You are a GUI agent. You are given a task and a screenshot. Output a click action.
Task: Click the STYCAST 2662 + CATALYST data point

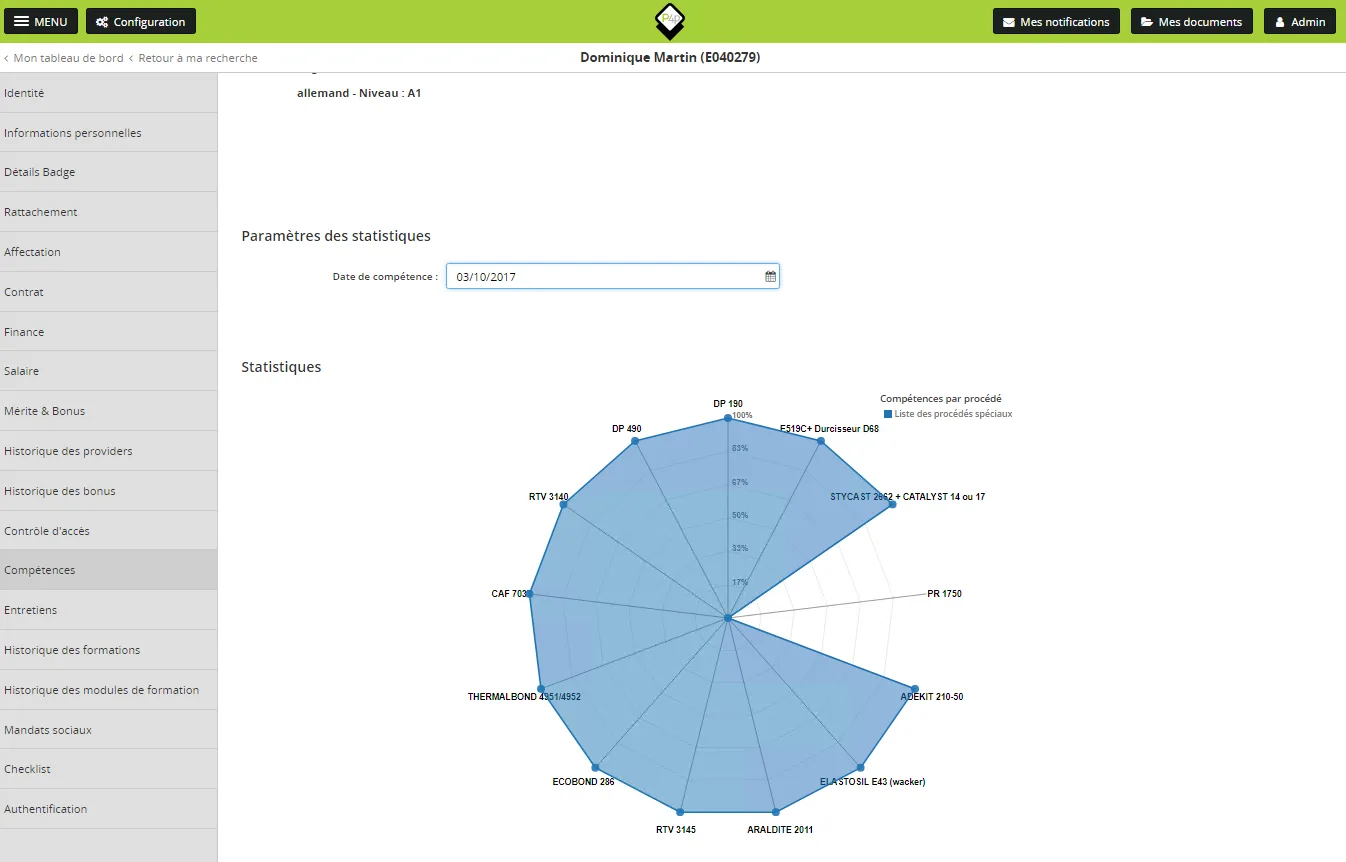pyautogui.click(x=892, y=504)
